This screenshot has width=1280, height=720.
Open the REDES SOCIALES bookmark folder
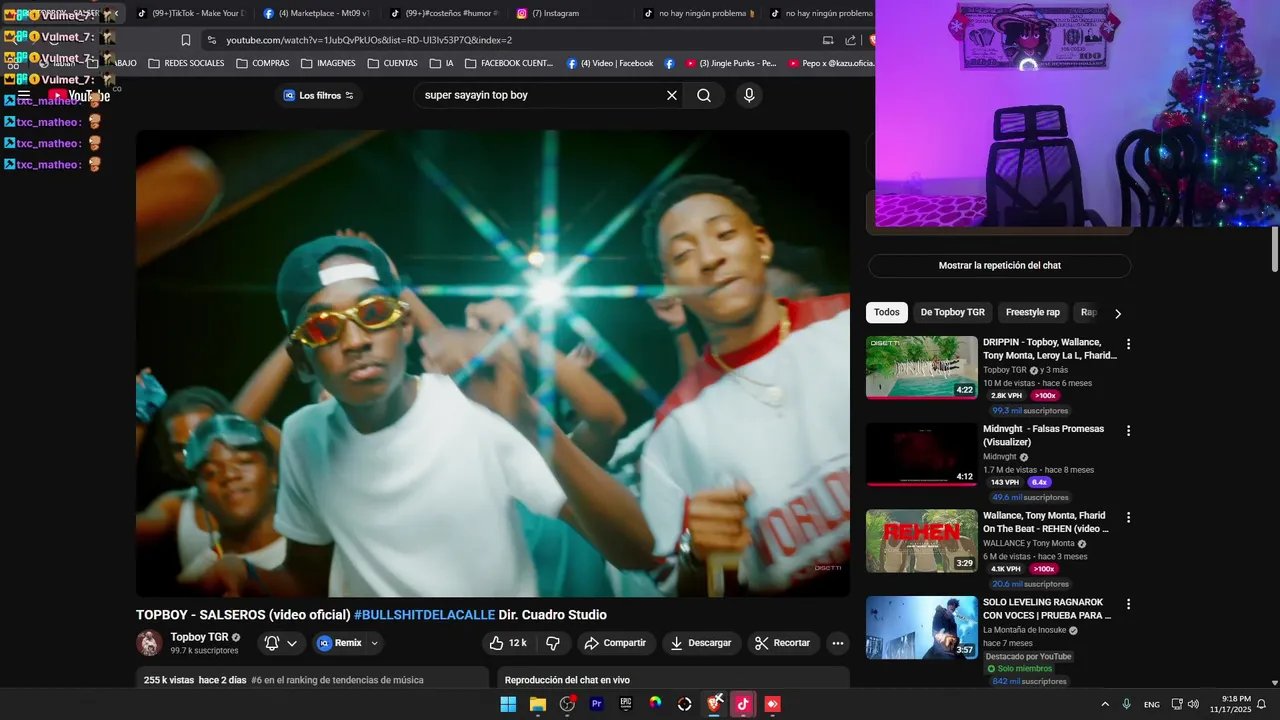(186, 63)
